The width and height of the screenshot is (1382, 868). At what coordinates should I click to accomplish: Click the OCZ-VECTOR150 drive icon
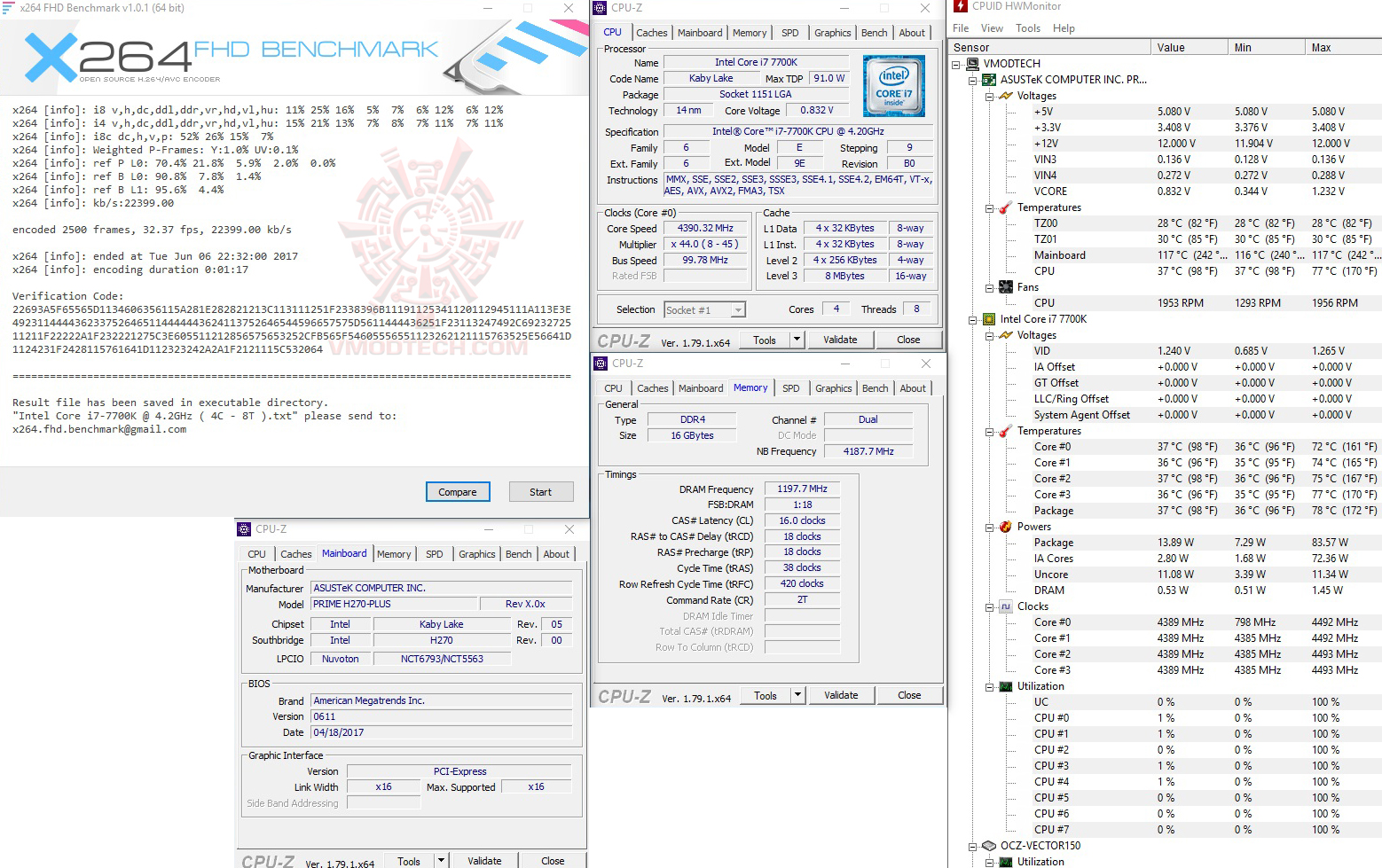pyautogui.click(x=989, y=845)
